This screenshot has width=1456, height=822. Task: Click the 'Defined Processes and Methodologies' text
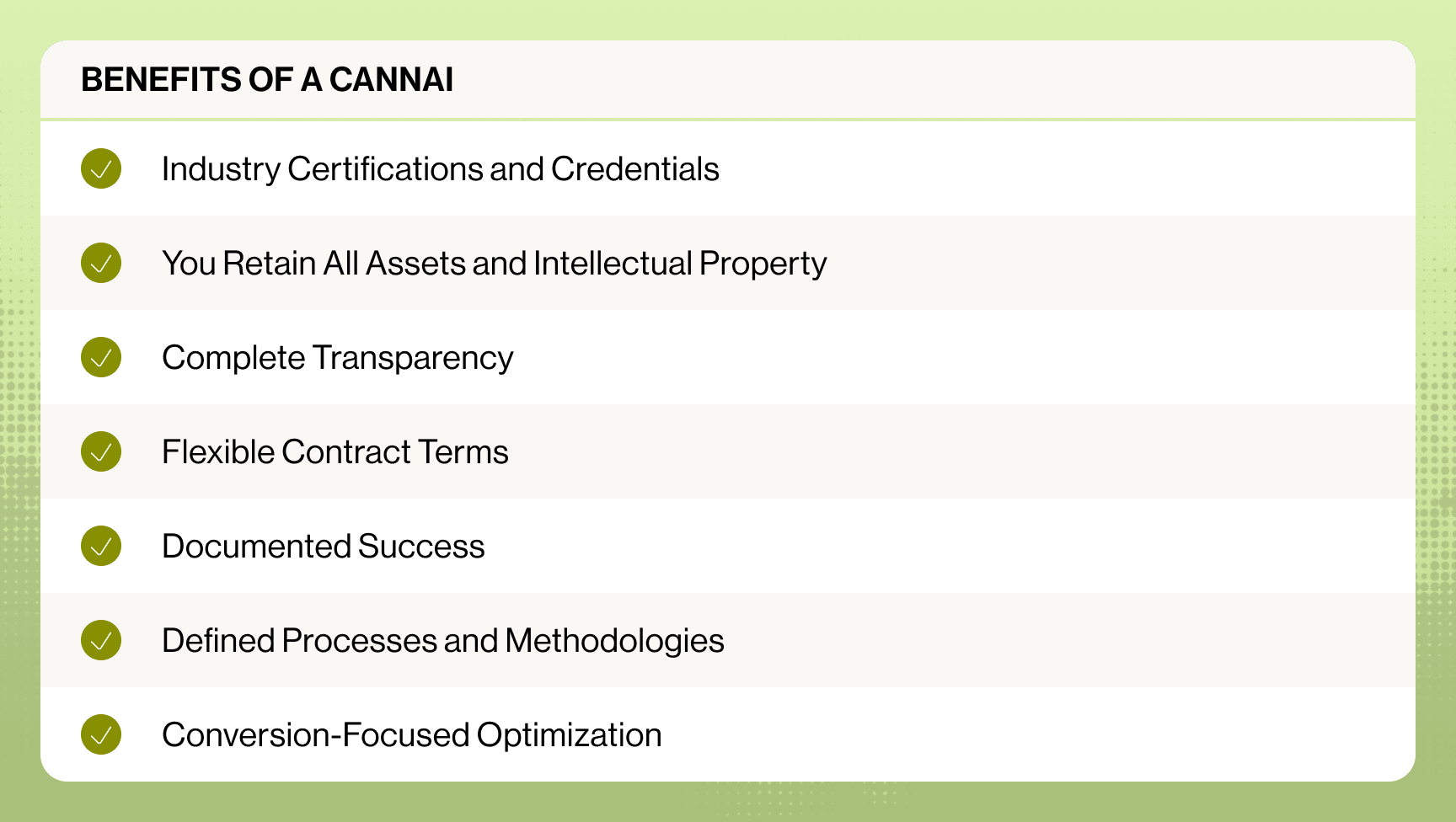[x=442, y=641]
